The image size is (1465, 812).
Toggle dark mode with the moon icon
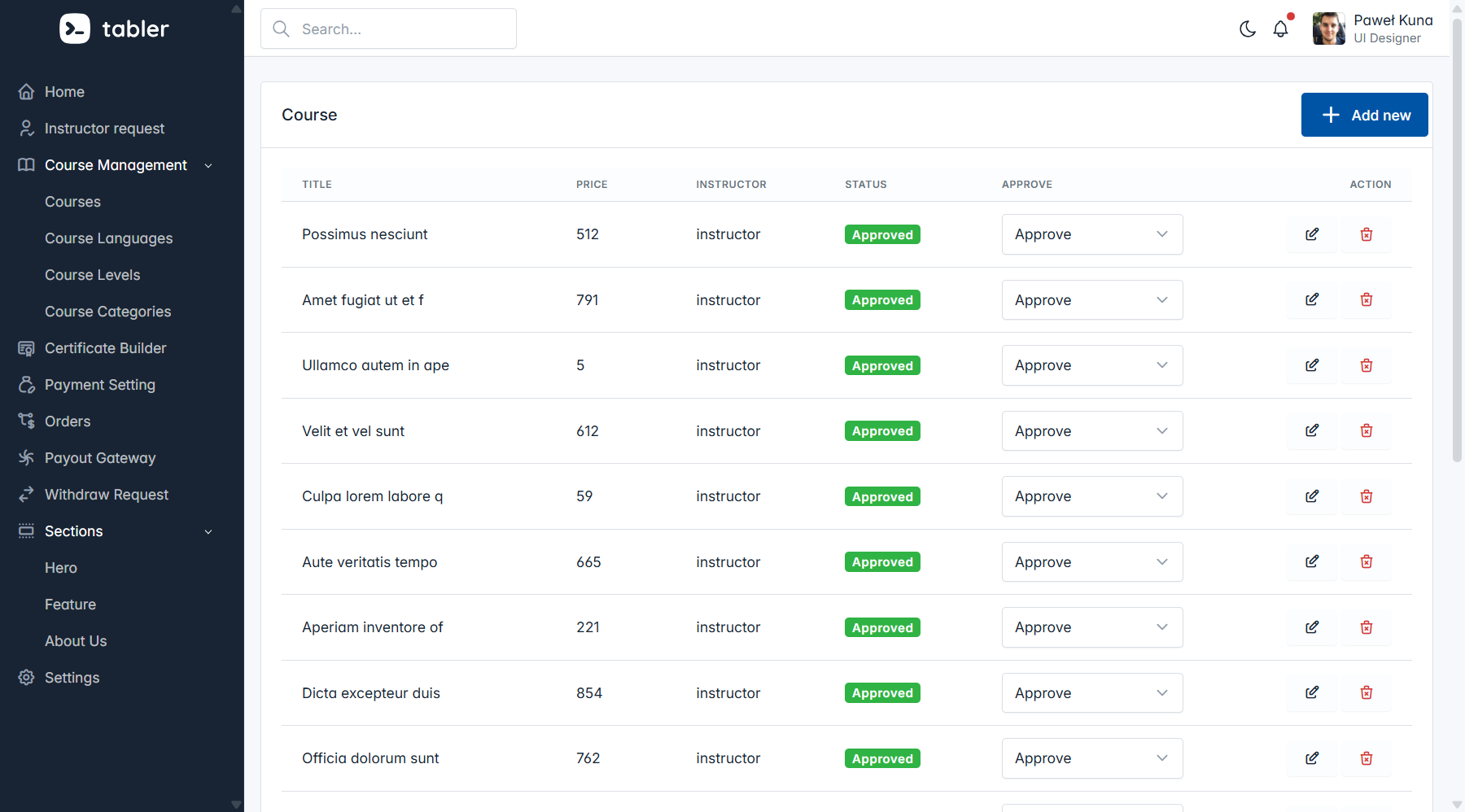click(1247, 29)
